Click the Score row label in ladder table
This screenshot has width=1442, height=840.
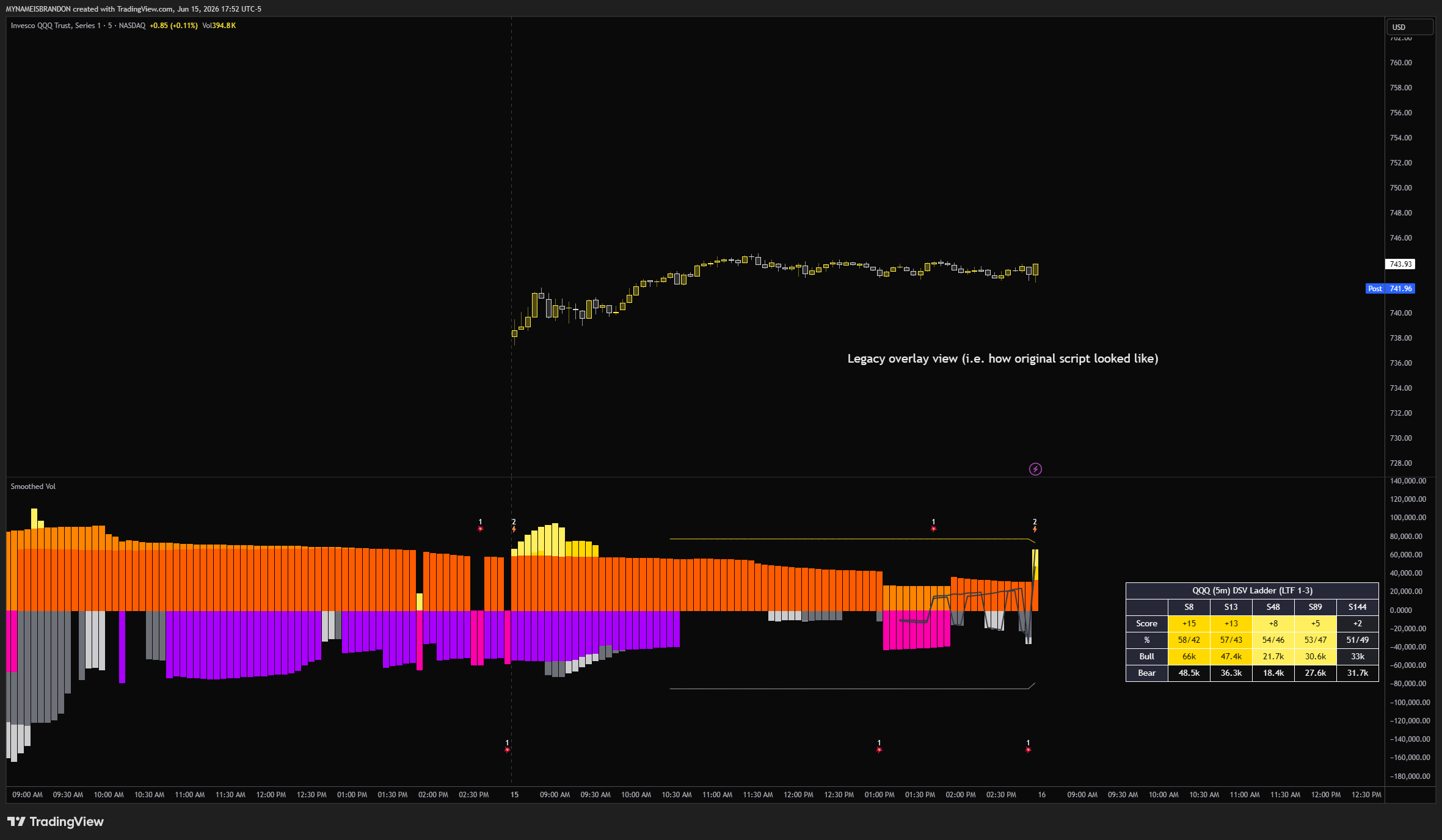click(x=1146, y=623)
